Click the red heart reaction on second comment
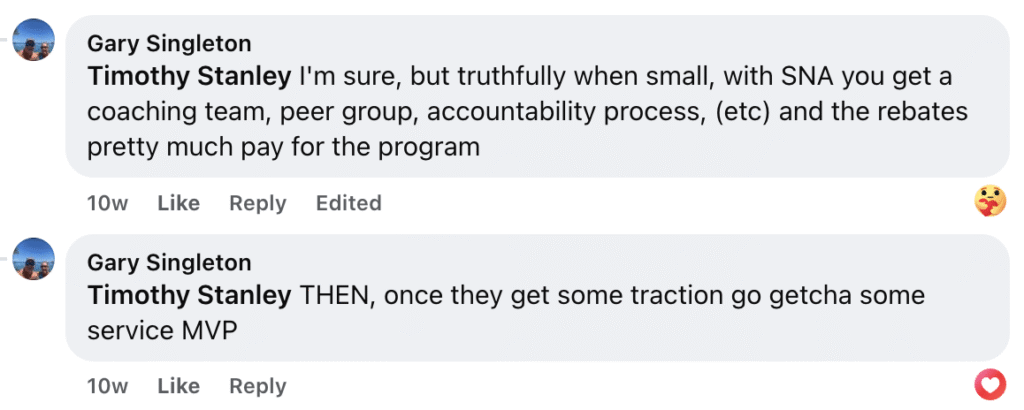 pos(989,383)
